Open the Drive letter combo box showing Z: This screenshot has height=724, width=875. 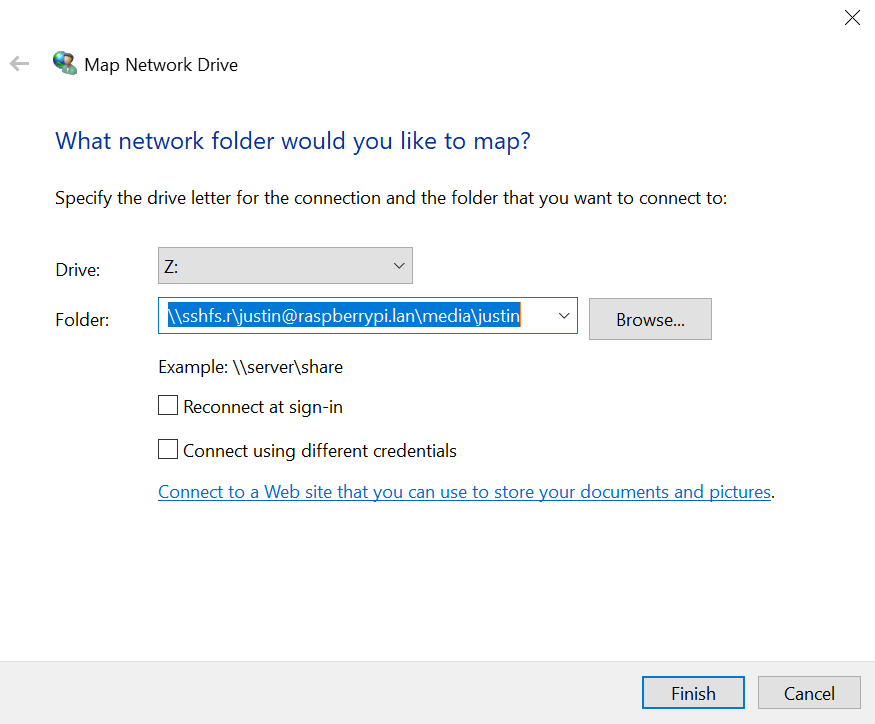[285, 266]
